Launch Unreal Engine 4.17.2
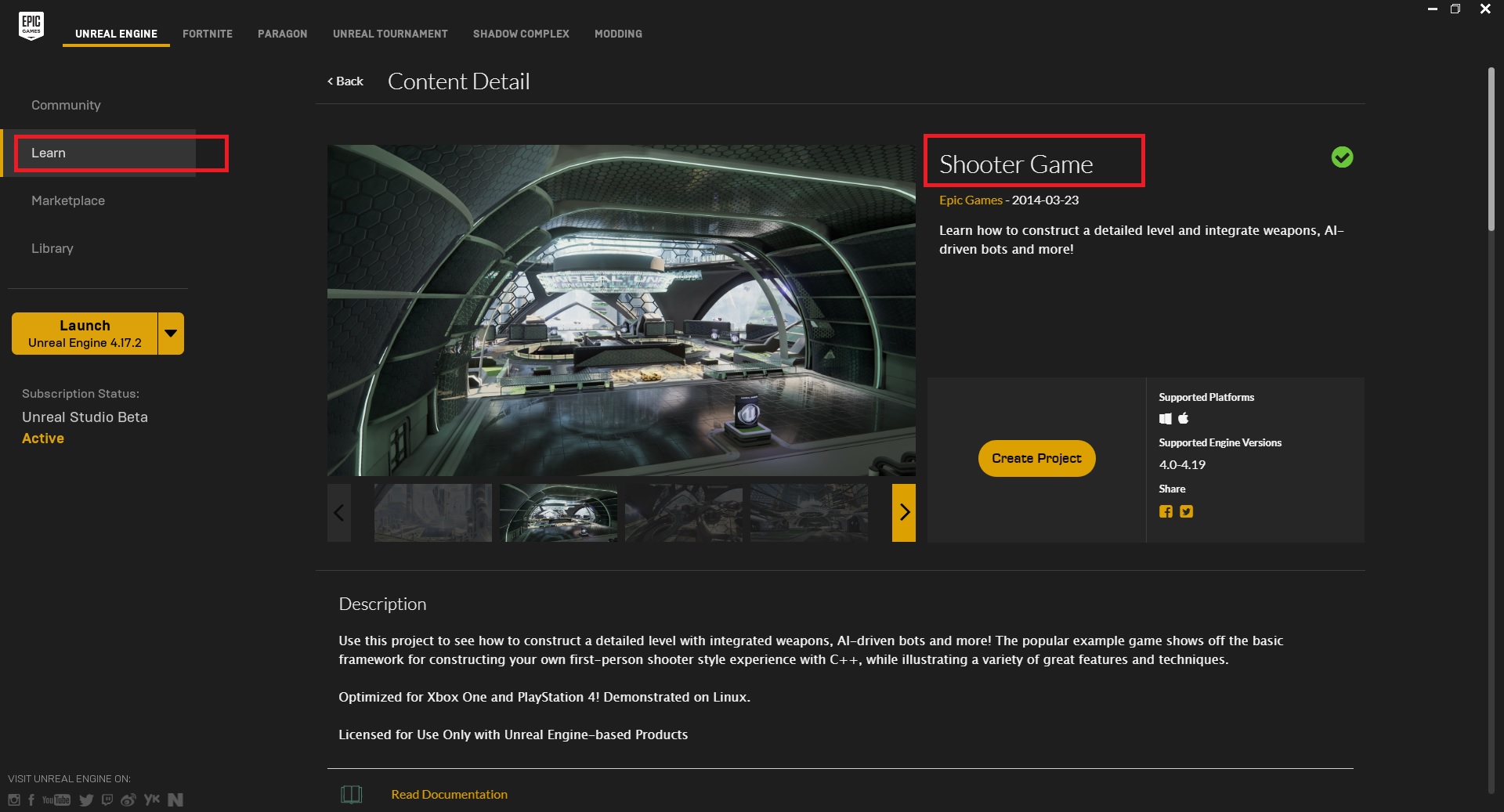Image resolution: width=1504 pixels, height=812 pixels. [85, 334]
